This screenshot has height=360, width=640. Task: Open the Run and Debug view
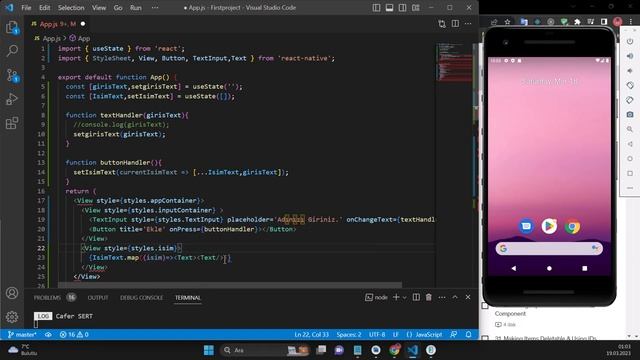point(12,99)
